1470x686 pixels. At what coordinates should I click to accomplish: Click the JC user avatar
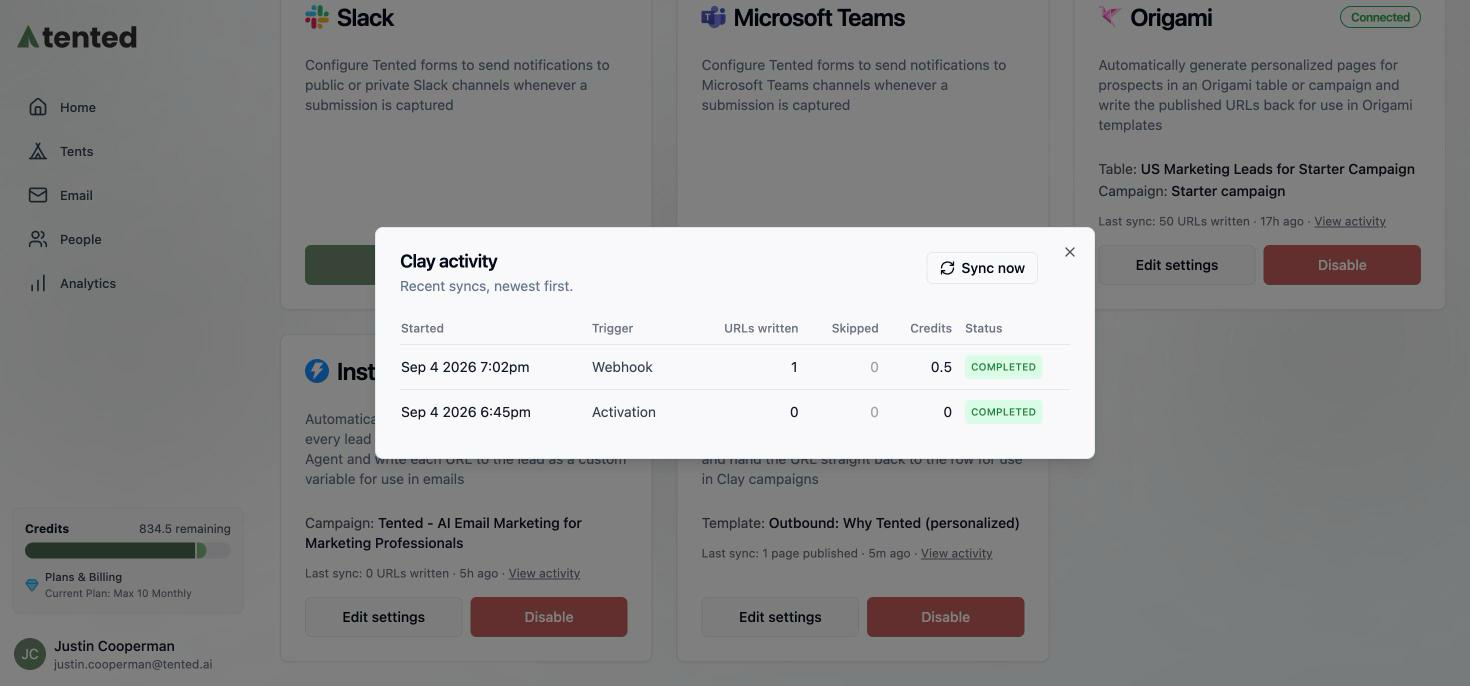coord(30,655)
